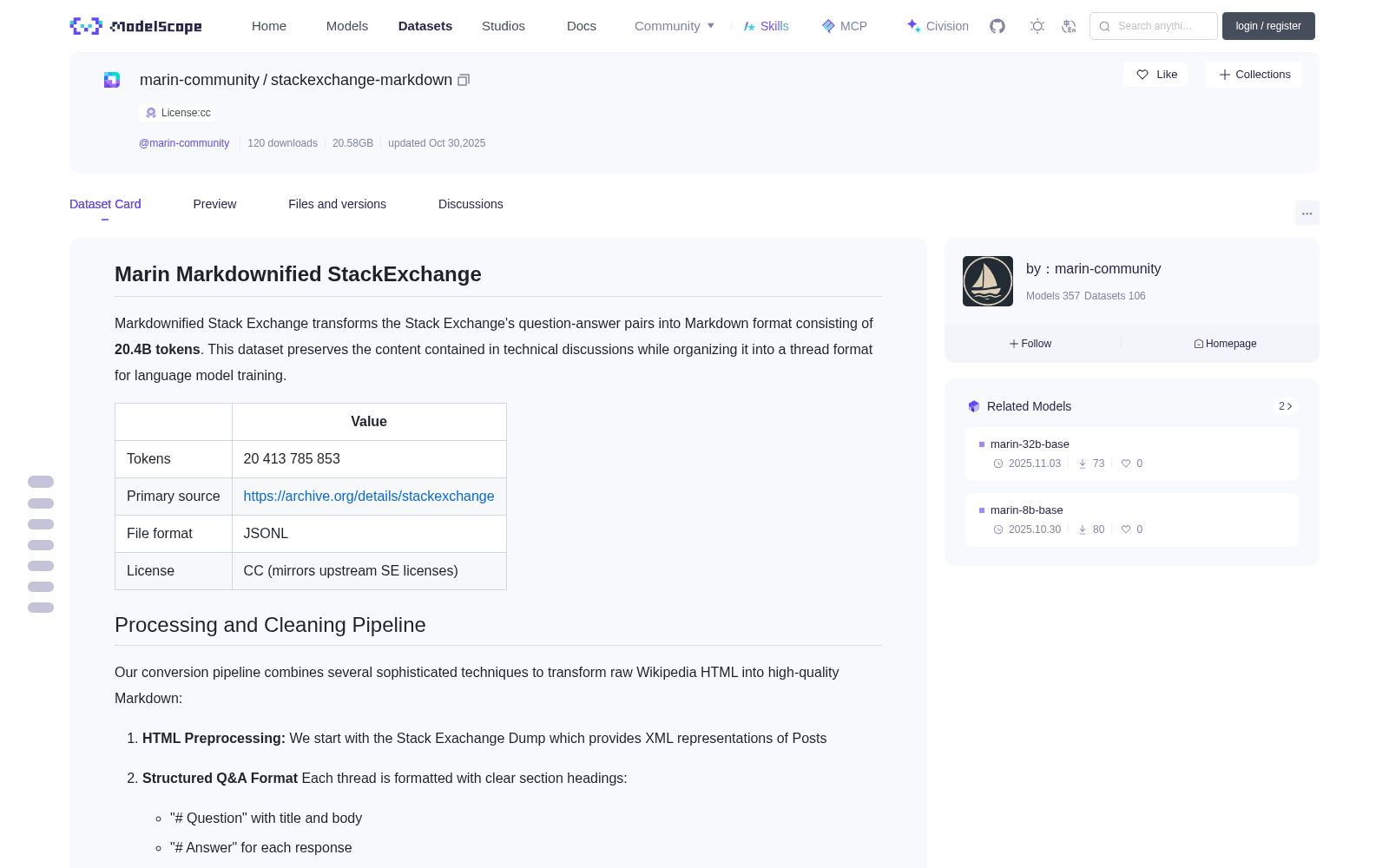Select the Dataset Card tab

[x=105, y=204]
